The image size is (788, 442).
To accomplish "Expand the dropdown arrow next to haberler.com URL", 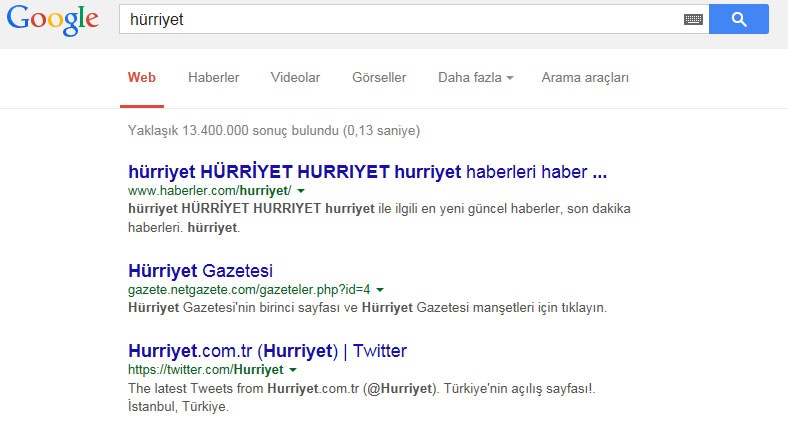I will pyautogui.click(x=301, y=191).
